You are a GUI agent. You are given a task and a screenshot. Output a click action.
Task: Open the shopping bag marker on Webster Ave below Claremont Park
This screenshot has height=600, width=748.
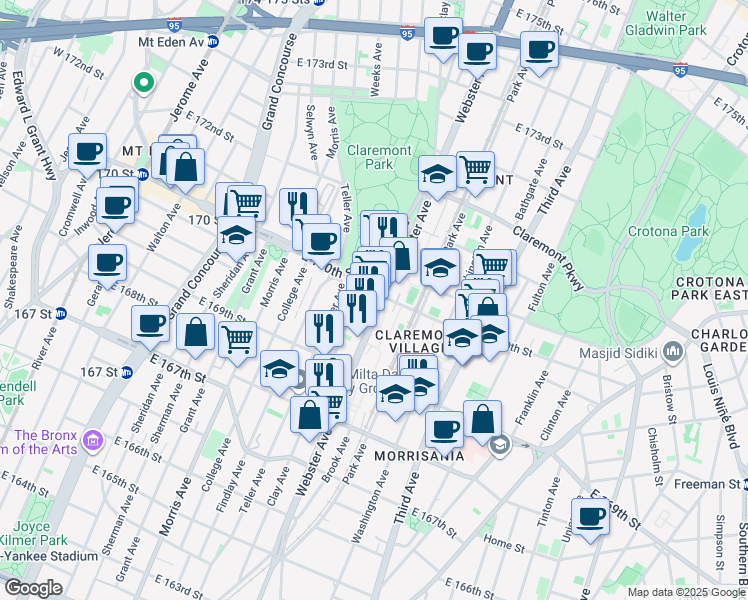402,257
